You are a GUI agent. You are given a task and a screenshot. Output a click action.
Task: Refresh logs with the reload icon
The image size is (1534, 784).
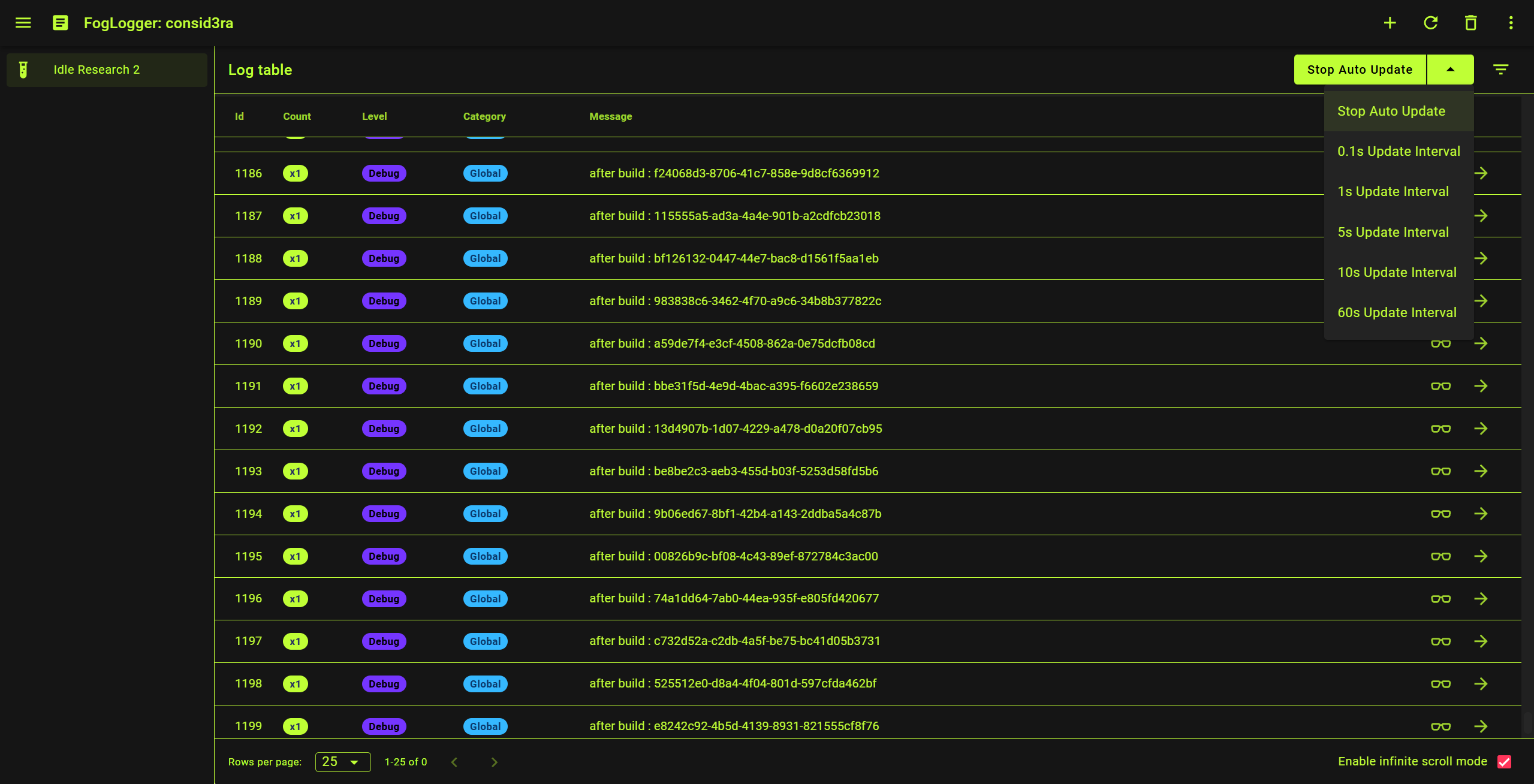(x=1430, y=23)
